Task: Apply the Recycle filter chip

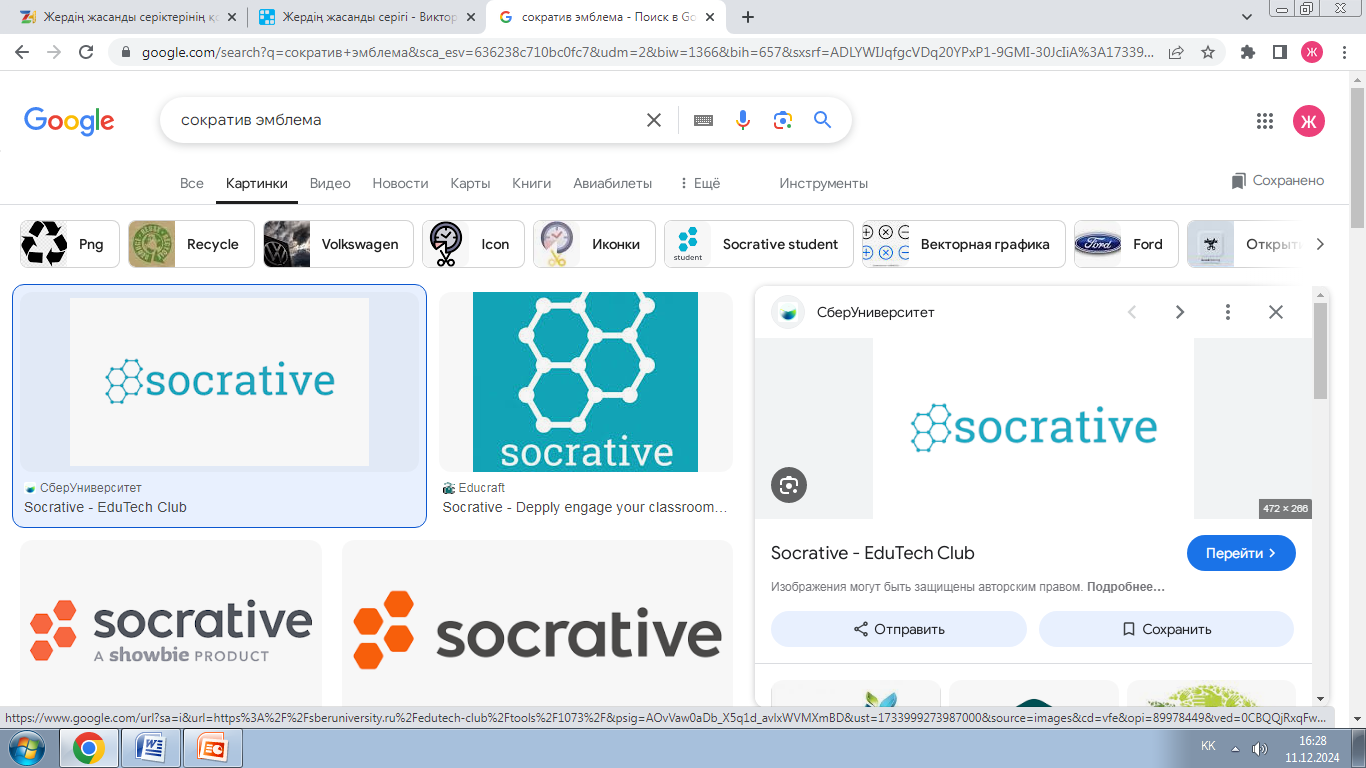Action: (x=191, y=244)
